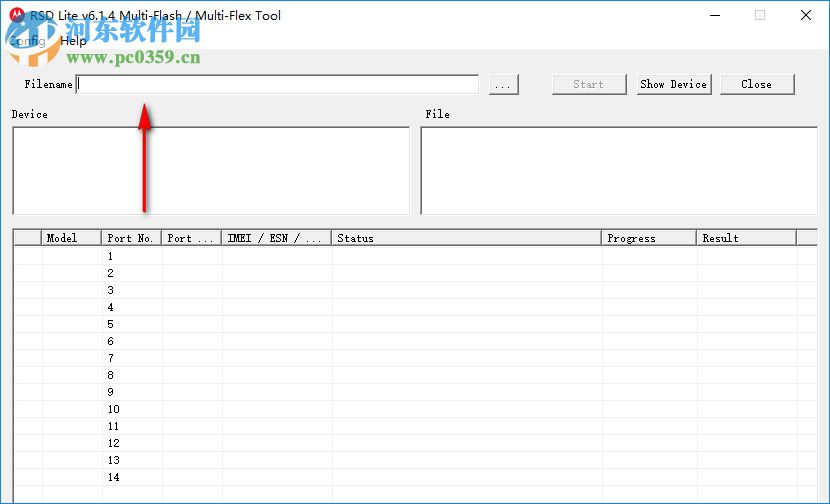Click the Close button
The image size is (830, 504).
pos(756,84)
